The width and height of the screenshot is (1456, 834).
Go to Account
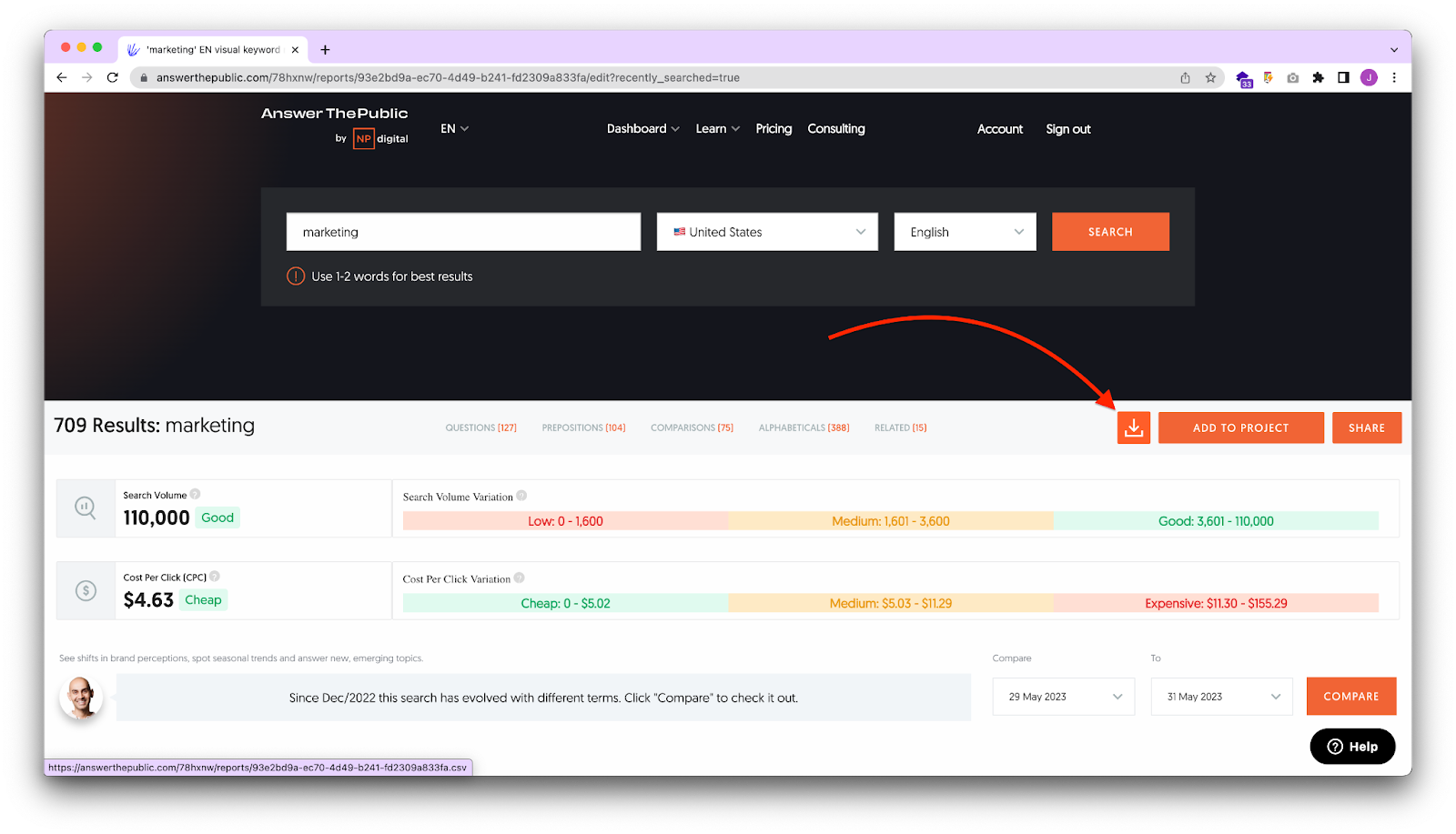click(999, 129)
